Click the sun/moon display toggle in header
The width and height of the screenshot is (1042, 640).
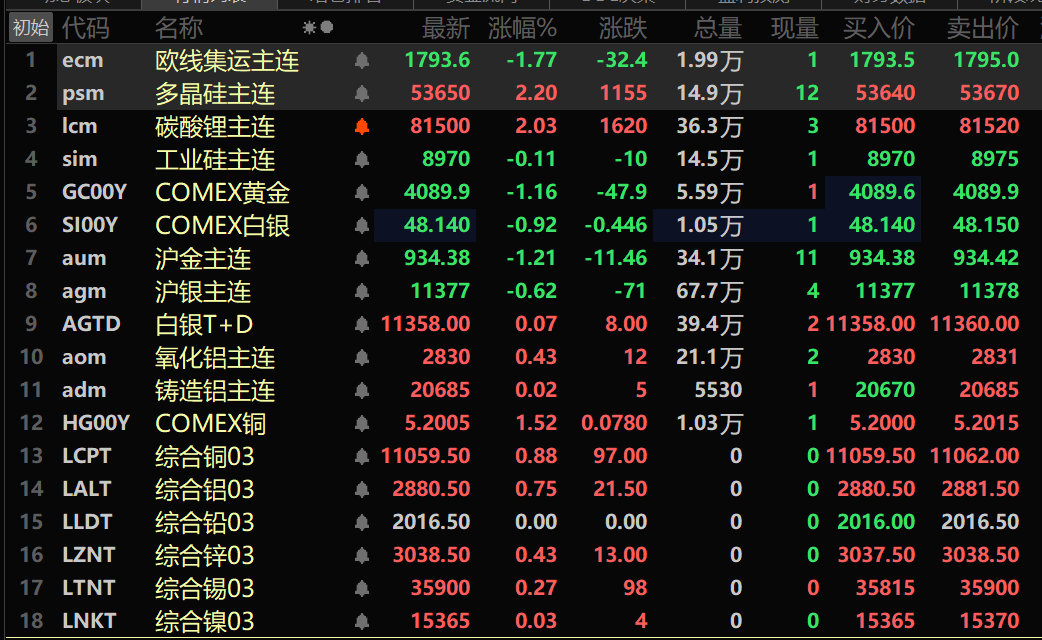(318, 28)
